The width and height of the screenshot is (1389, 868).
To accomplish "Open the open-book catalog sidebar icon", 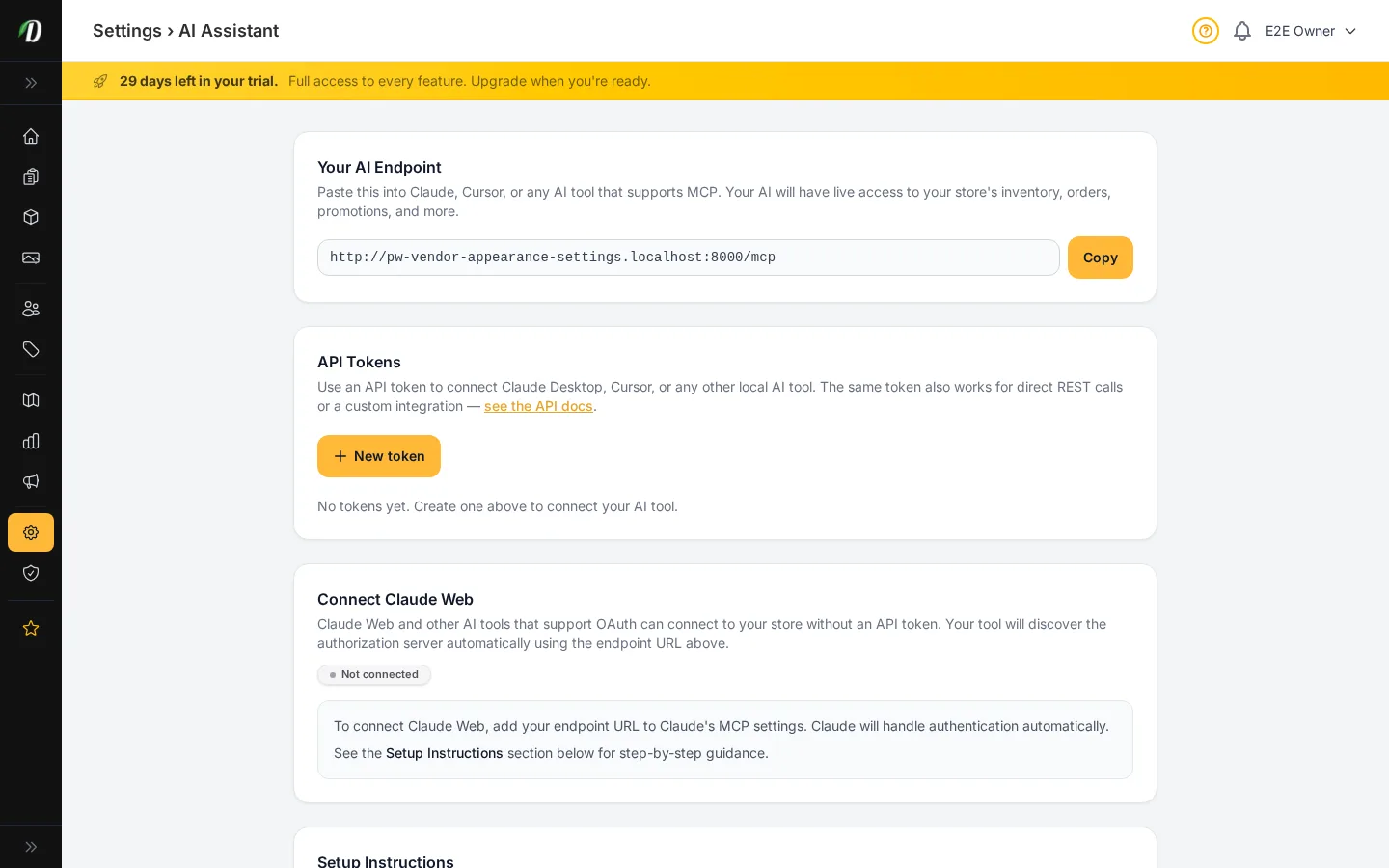I will (x=31, y=400).
